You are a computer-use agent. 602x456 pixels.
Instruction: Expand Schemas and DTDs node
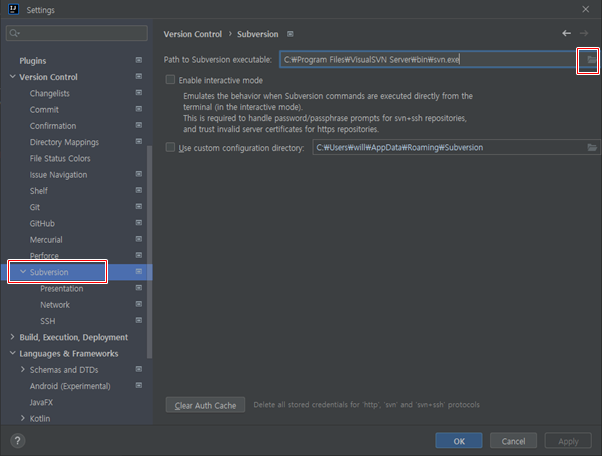[x=23, y=369]
